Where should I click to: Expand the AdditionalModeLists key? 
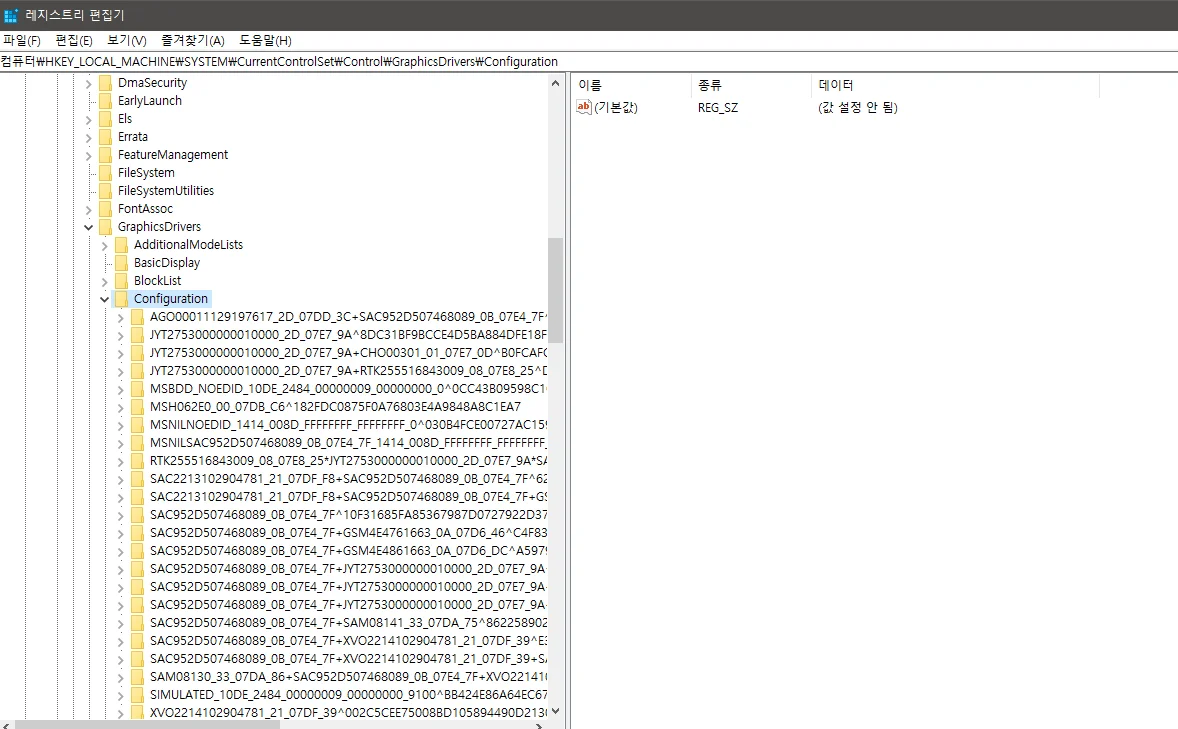click(104, 246)
